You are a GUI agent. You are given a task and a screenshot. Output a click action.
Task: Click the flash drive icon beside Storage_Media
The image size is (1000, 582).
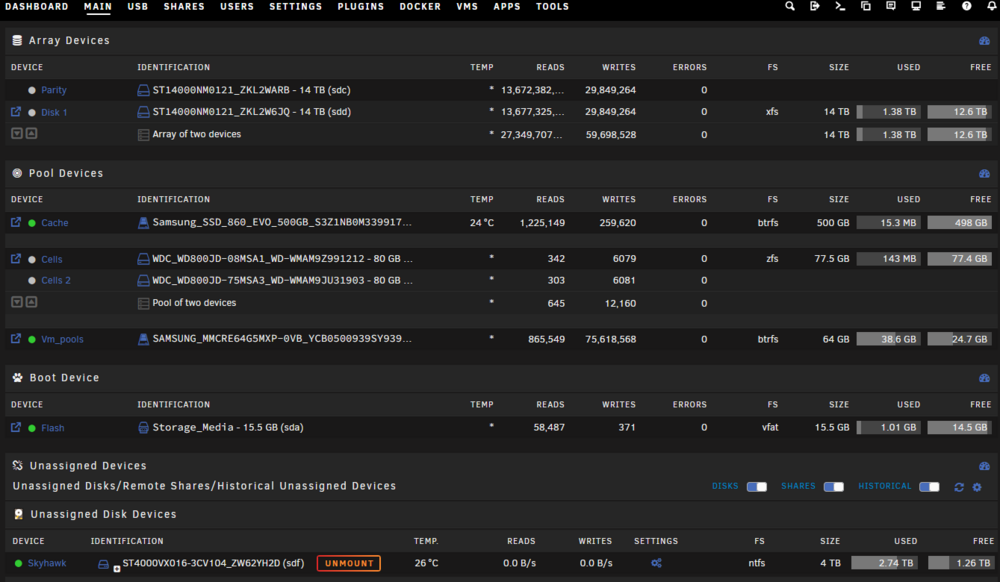[x=143, y=428]
